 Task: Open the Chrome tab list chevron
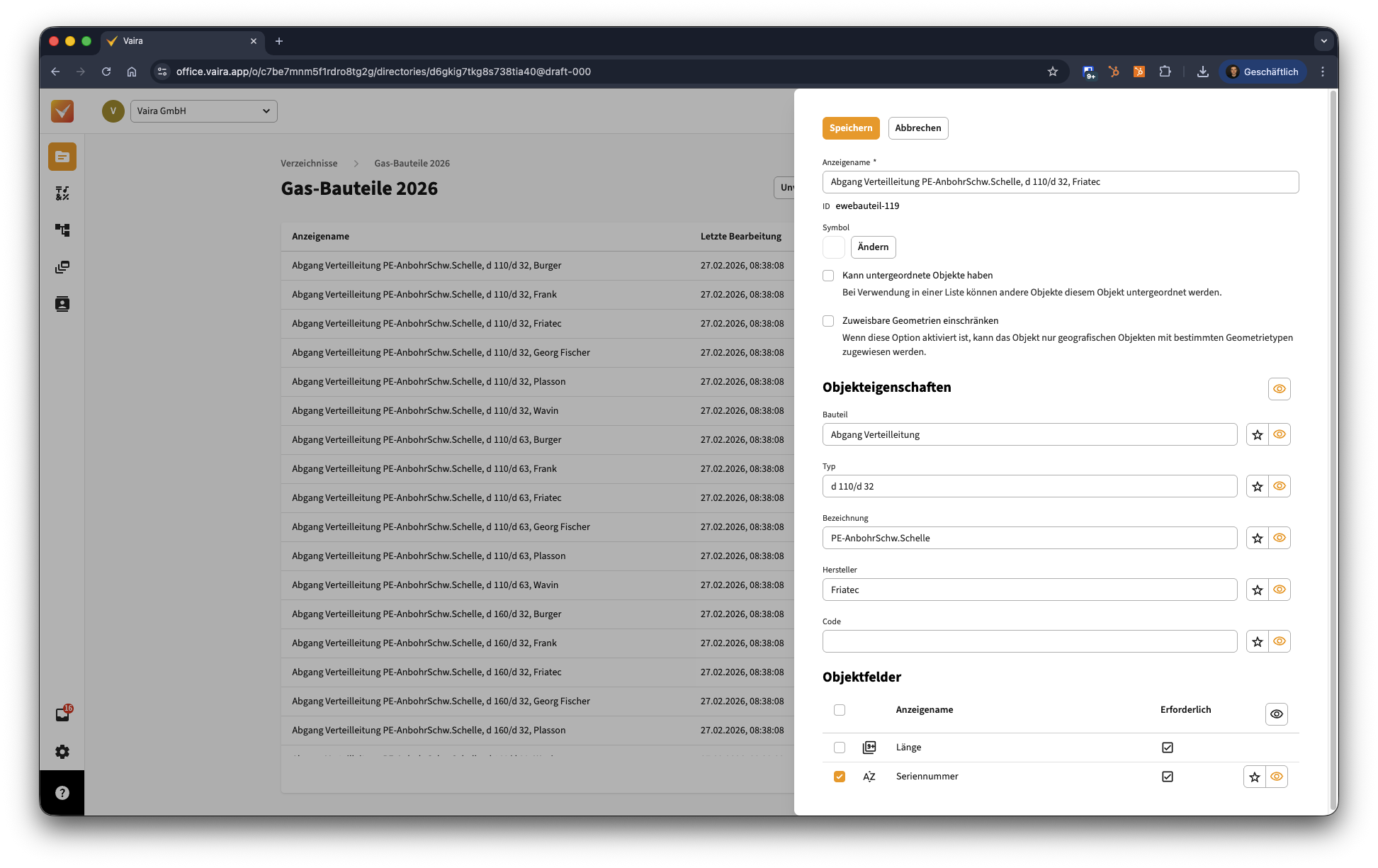point(1323,41)
